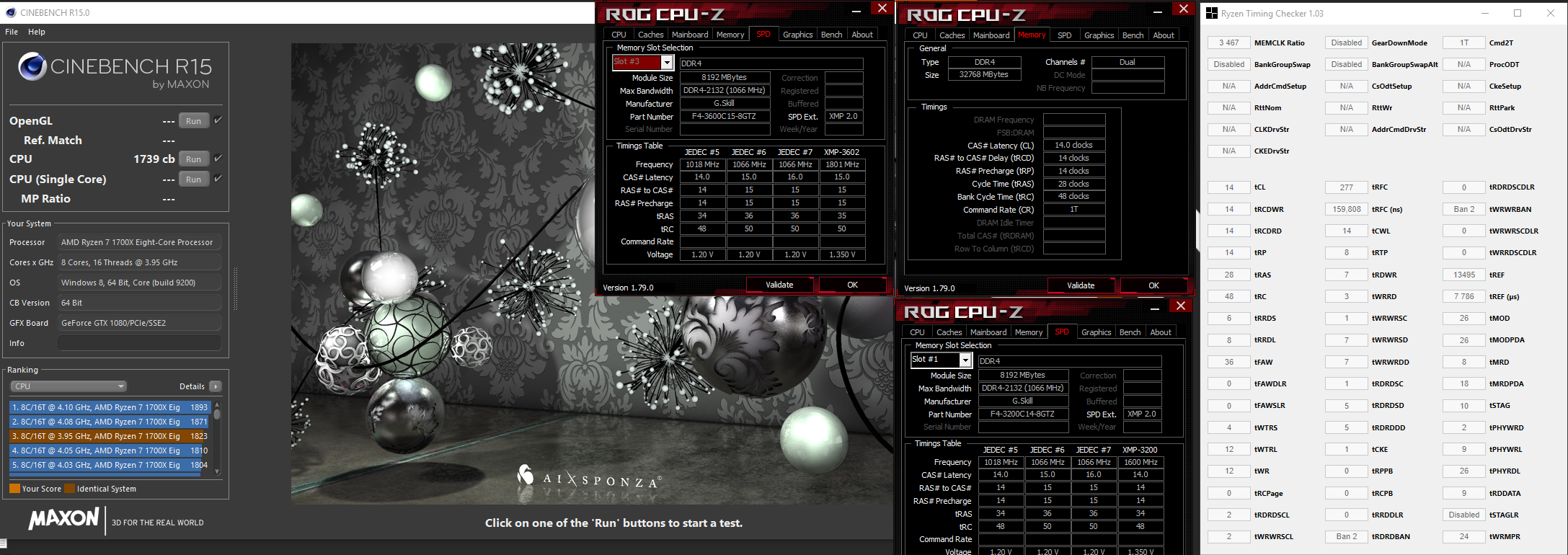
Task: Click the Ryzen Timing Checker window icon
Action: pos(1212,13)
